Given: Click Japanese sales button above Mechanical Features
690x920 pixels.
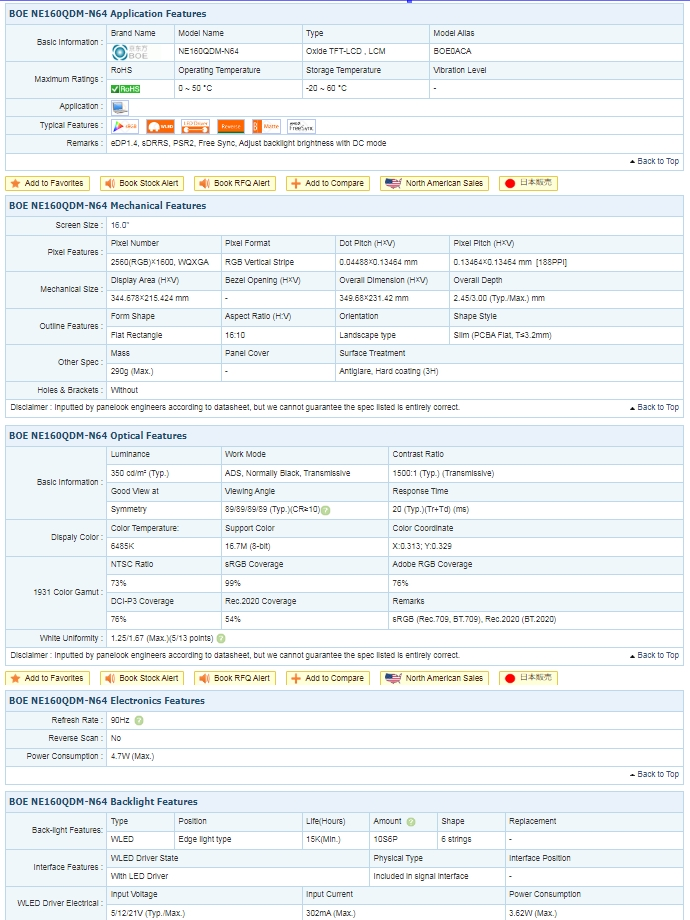Looking at the screenshot, I should [528, 184].
